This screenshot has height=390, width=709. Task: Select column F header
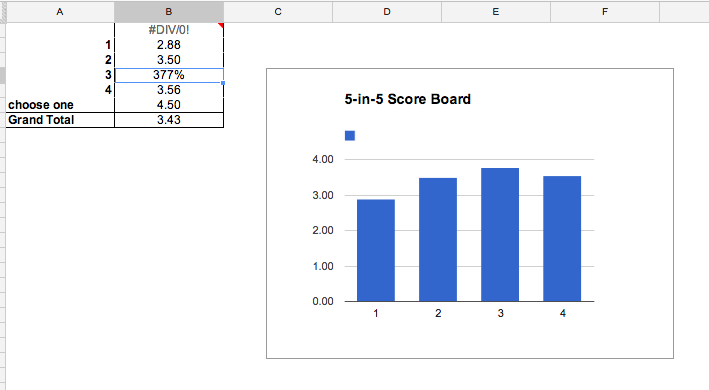click(x=605, y=12)
